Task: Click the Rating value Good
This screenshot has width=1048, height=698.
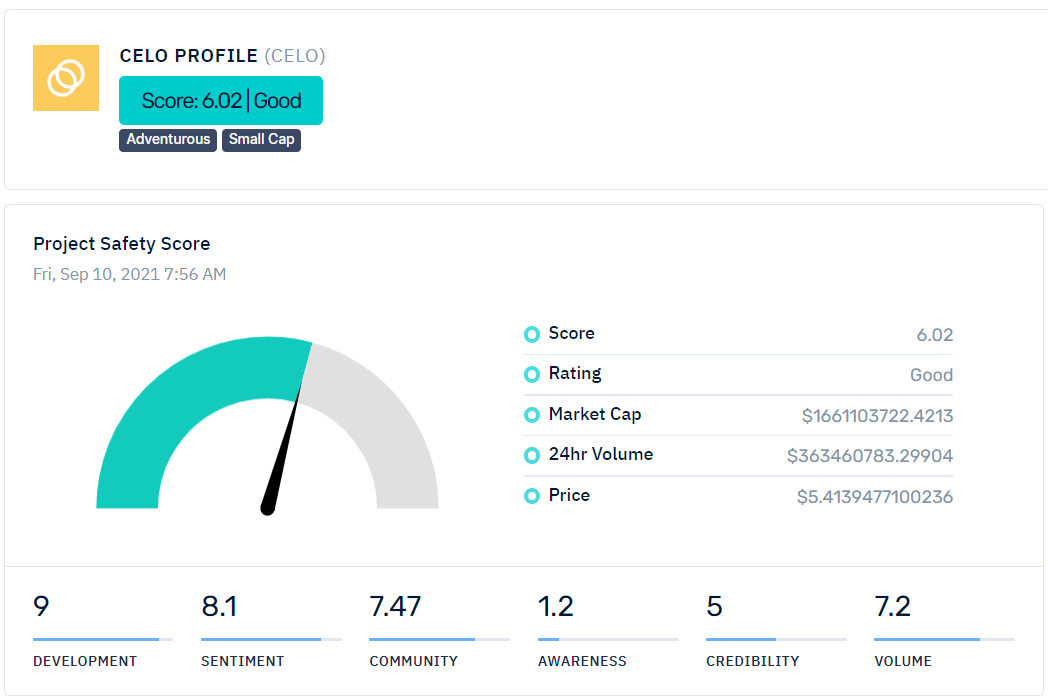Action: 931,374
